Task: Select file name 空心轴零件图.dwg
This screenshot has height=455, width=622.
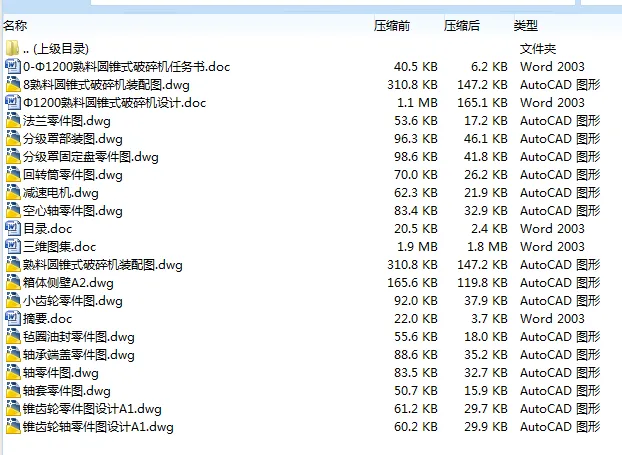Action: (x=73, y=211)
